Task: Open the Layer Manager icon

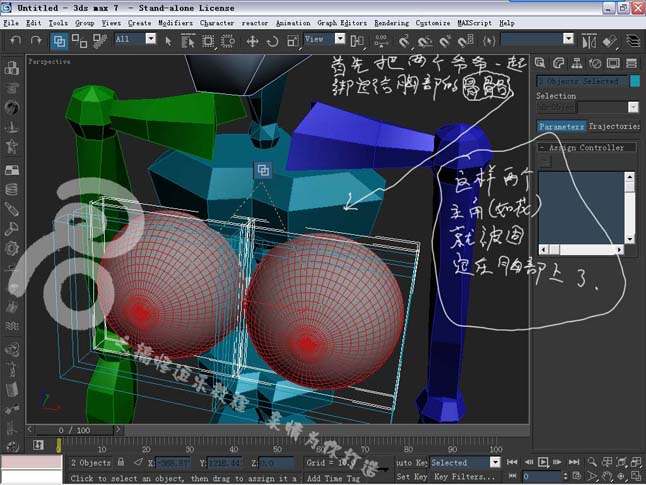Action: coord(633,41)
